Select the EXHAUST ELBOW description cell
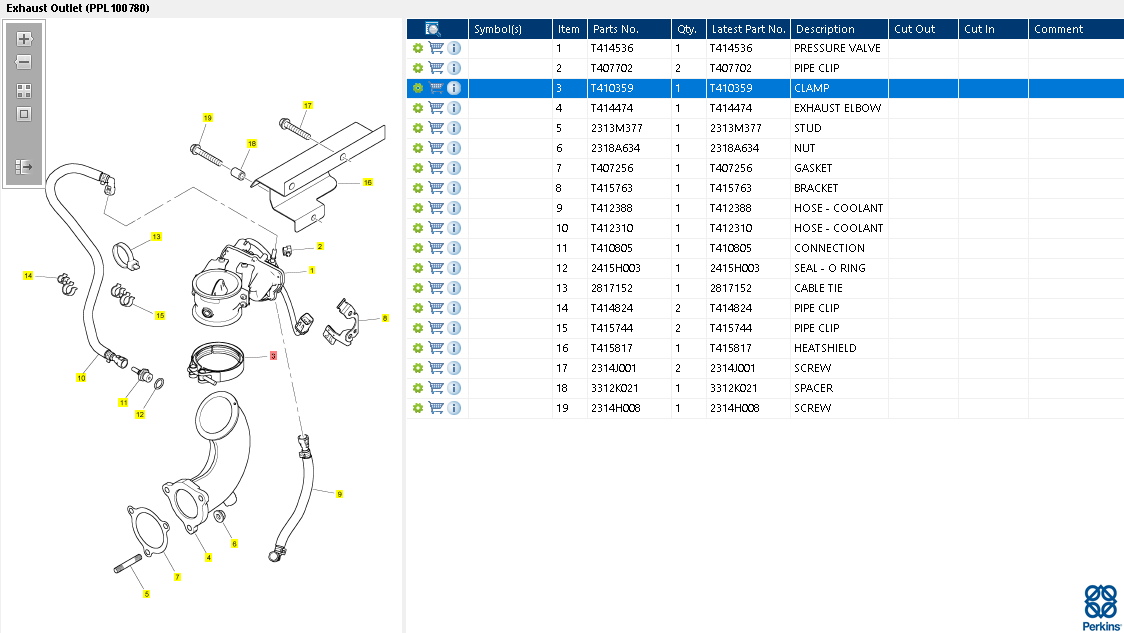 [x=839, y=108]
